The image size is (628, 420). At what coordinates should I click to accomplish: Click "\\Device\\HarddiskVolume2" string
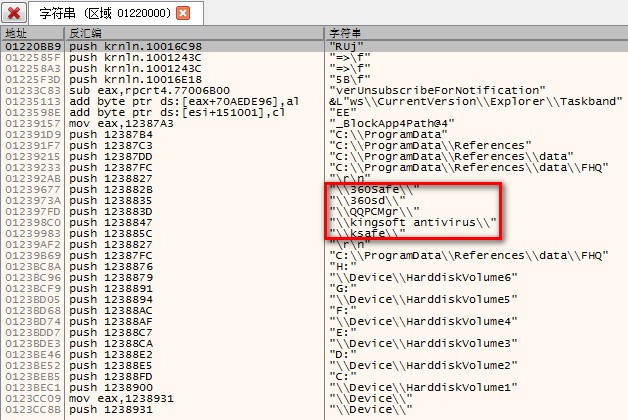(x=423, y=366)
